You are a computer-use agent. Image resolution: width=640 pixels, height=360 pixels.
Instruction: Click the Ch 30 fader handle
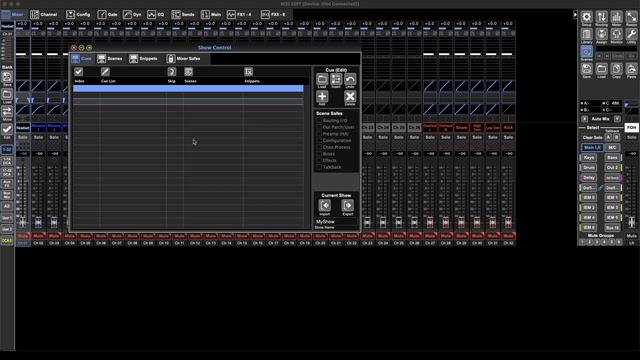477,222
